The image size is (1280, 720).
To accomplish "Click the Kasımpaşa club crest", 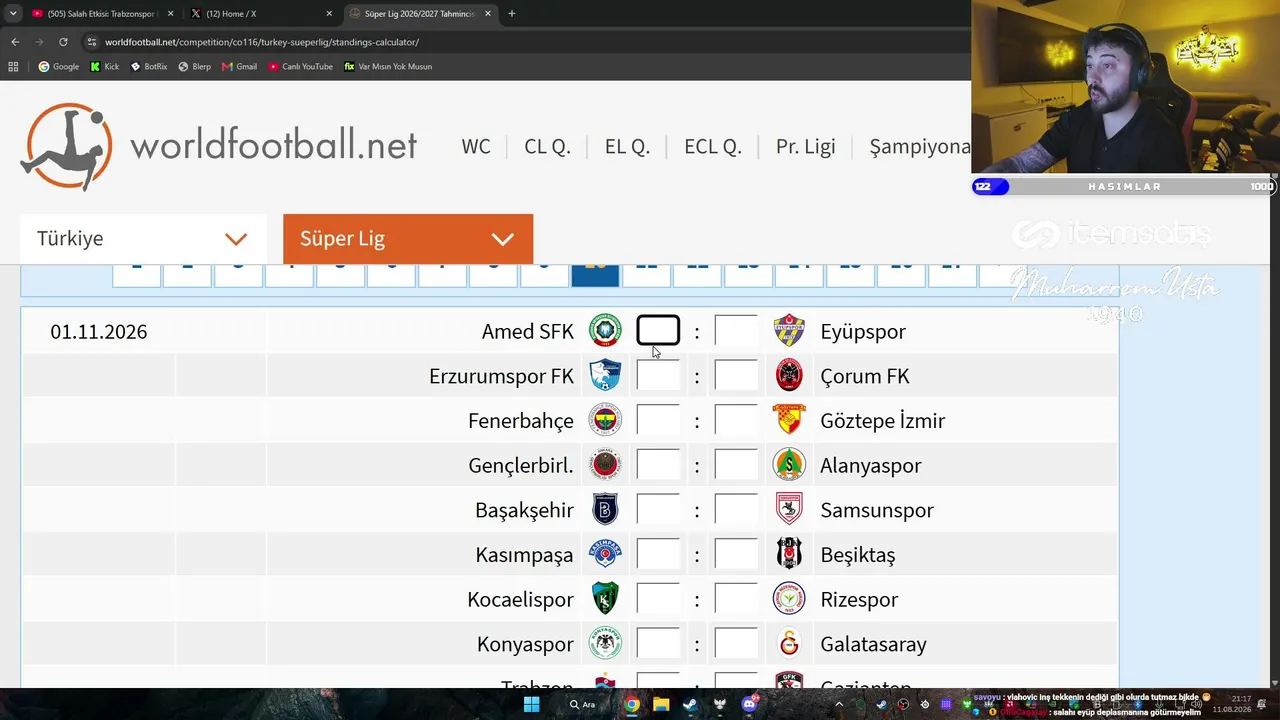I will pos(605,554).
